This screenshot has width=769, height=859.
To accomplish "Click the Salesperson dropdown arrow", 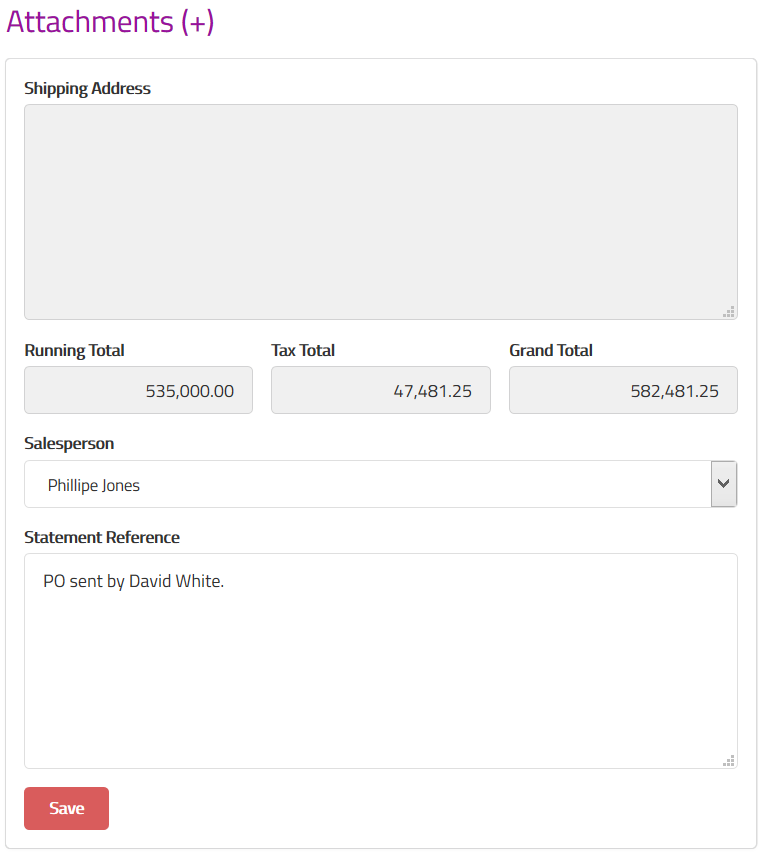I will tap(723, 485).
